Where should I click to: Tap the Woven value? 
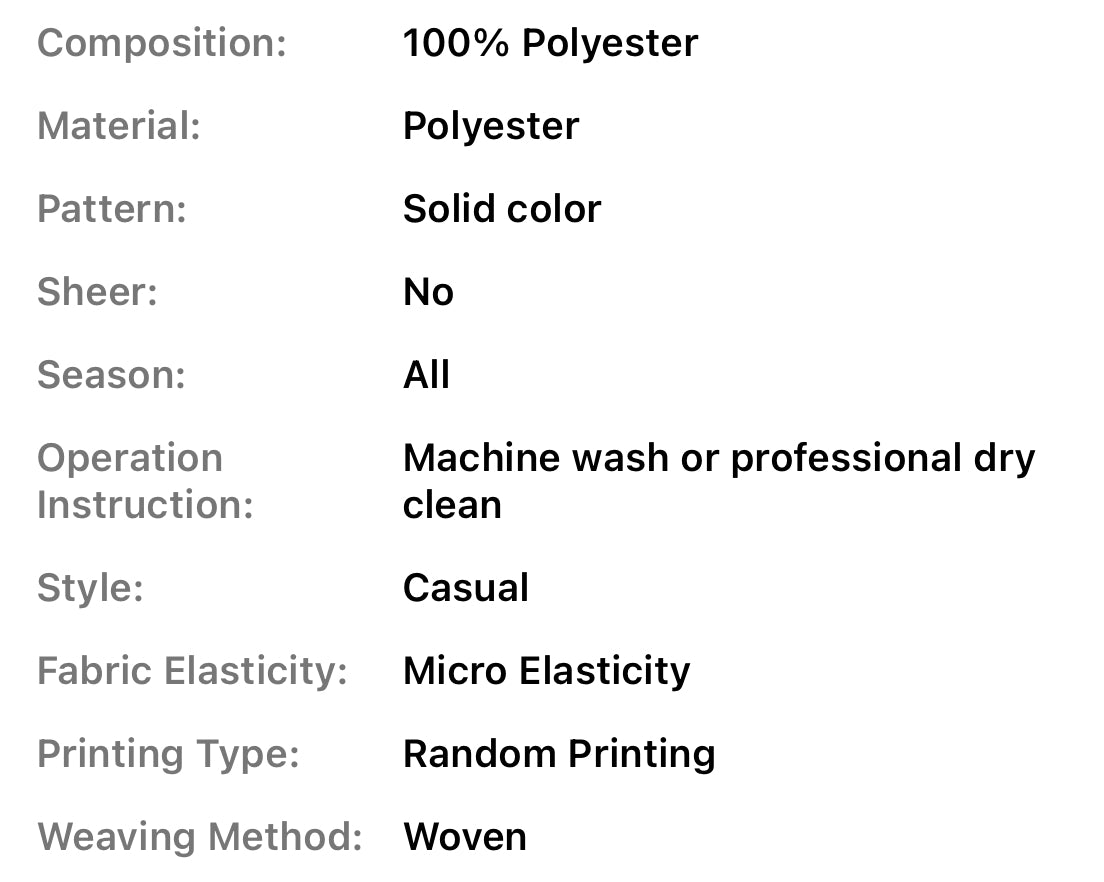(x=465, y=836)
